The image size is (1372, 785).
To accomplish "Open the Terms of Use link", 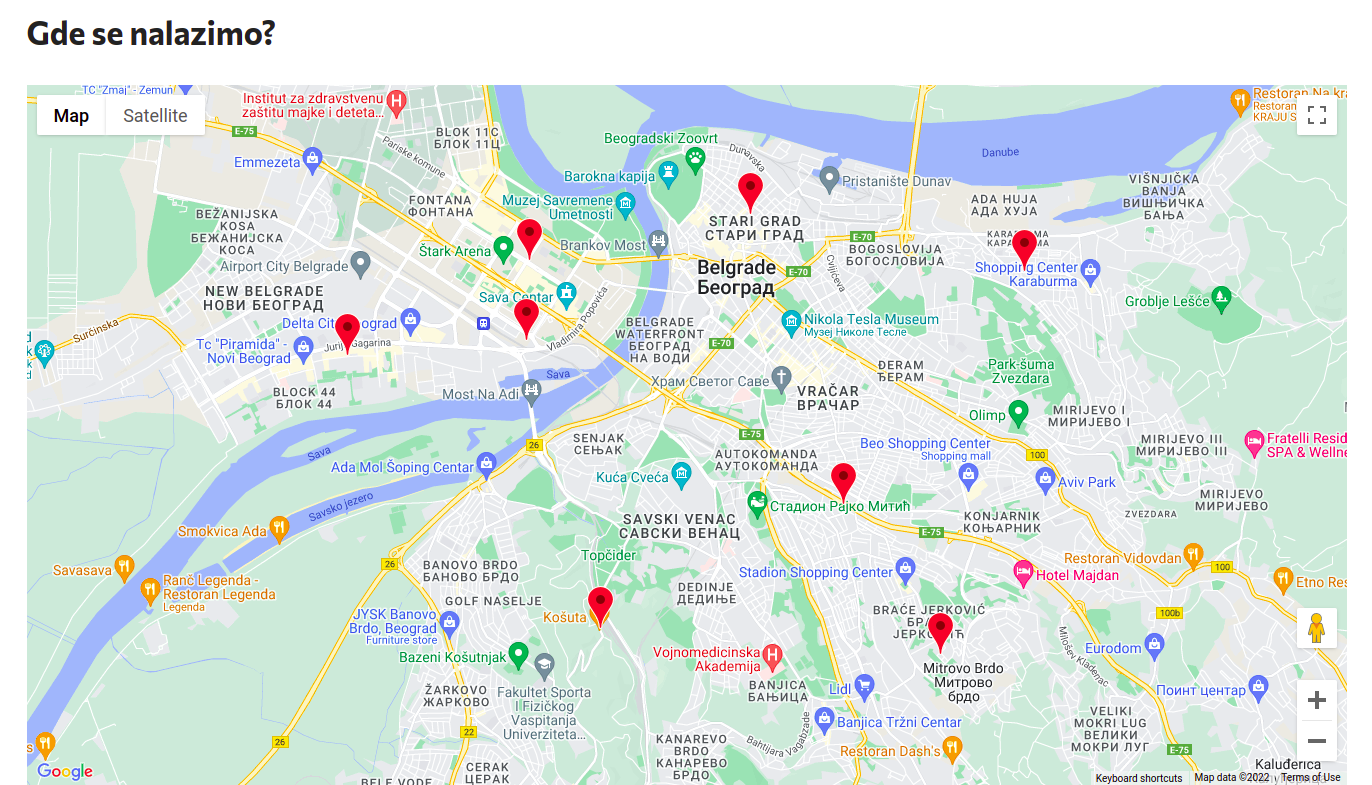I will [x=1310, y=778].
